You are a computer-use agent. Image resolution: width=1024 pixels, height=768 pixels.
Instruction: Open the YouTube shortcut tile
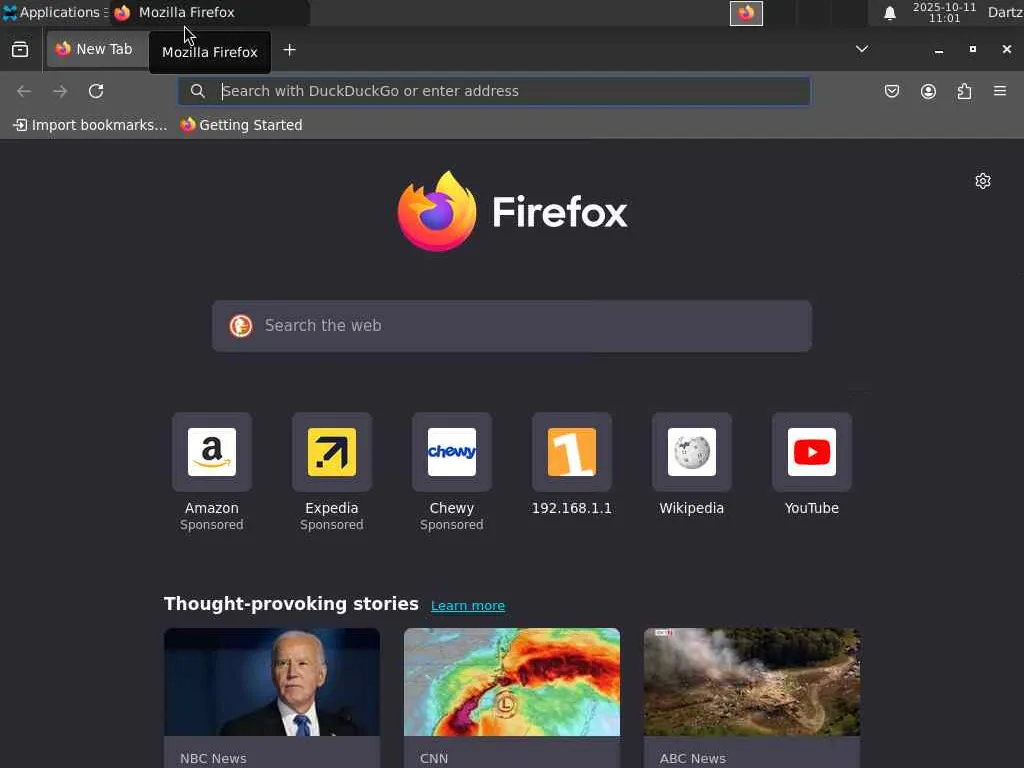[x=812, y=452]
